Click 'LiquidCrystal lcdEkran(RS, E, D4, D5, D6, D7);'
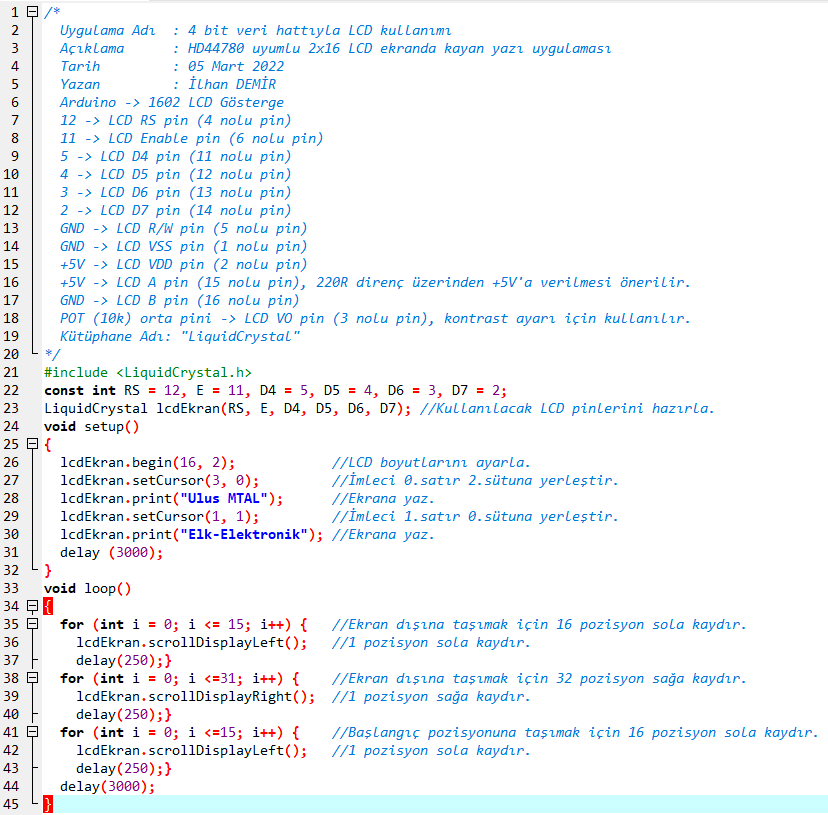Viewport: 828px width, 815px height. coord(228,409)
